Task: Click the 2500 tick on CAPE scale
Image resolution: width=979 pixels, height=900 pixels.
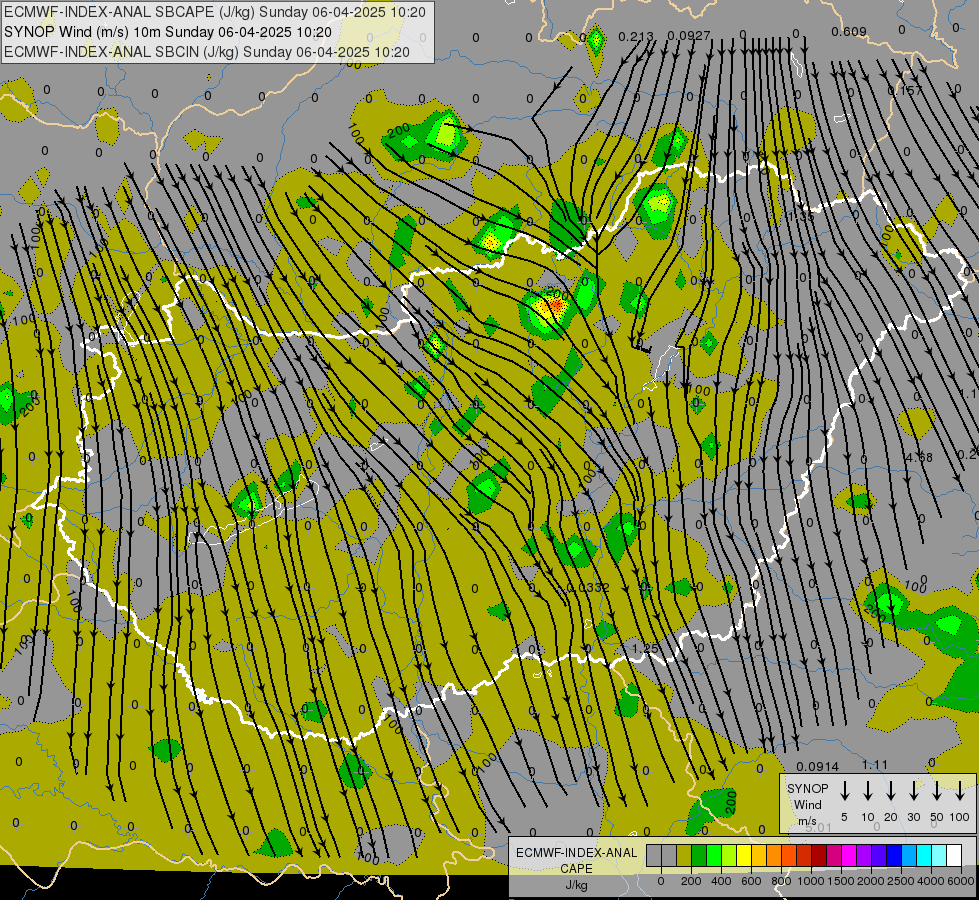Action: tap(901, 881)
